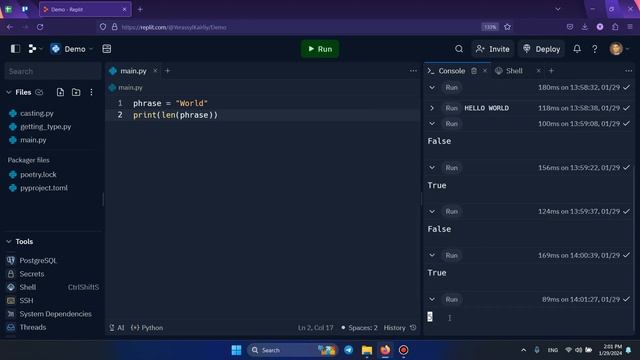This screenshot has height=360, width=640.
Task: Open Telegram from the taskbar
Action: [x=349, y=350]
